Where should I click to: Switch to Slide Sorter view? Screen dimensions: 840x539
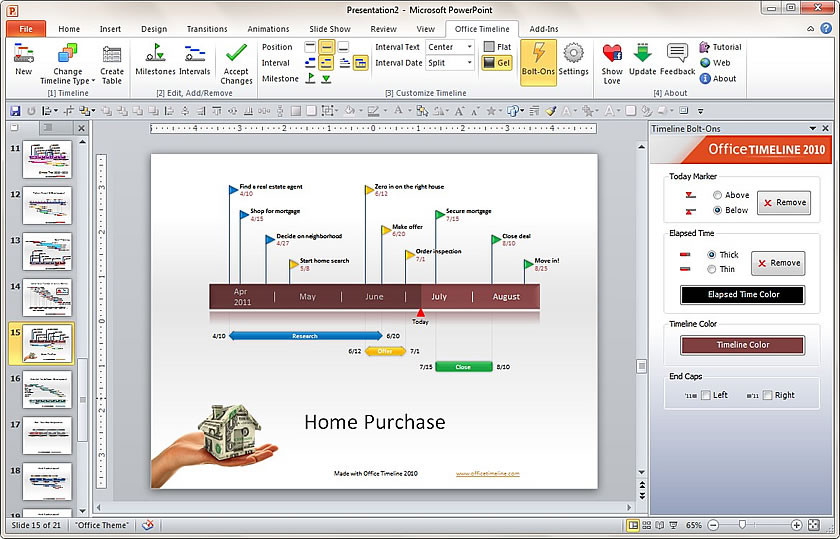pyautogui.click(x=647, y=525)
